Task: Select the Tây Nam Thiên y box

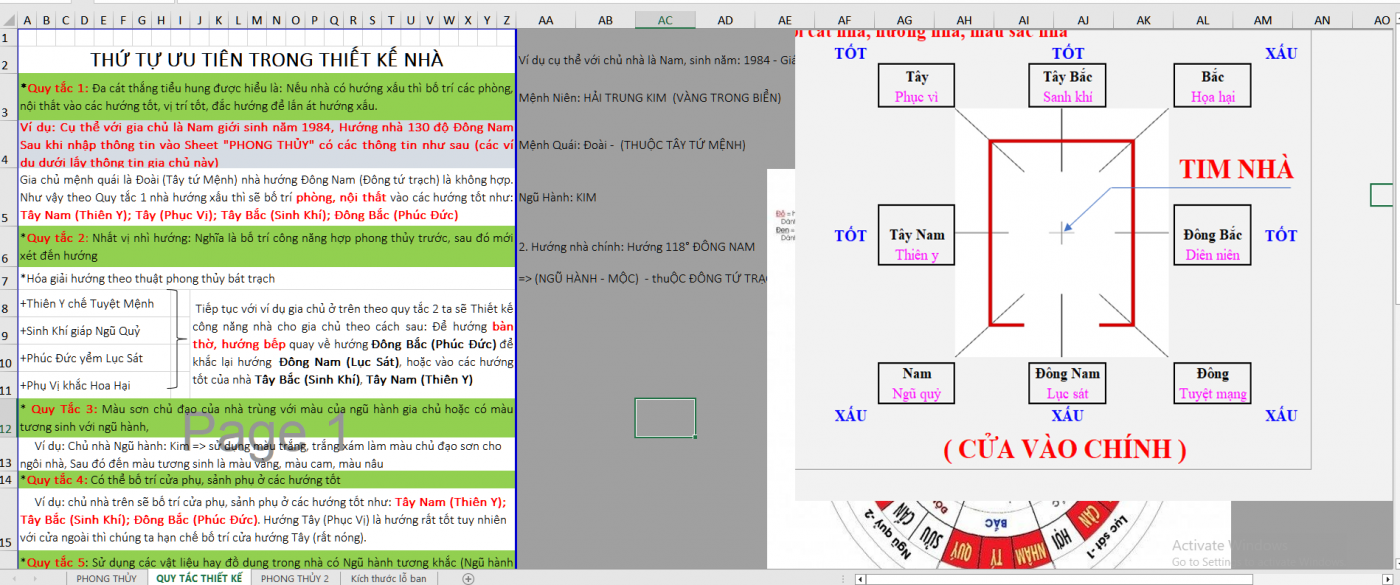Action: click(917, 245)
